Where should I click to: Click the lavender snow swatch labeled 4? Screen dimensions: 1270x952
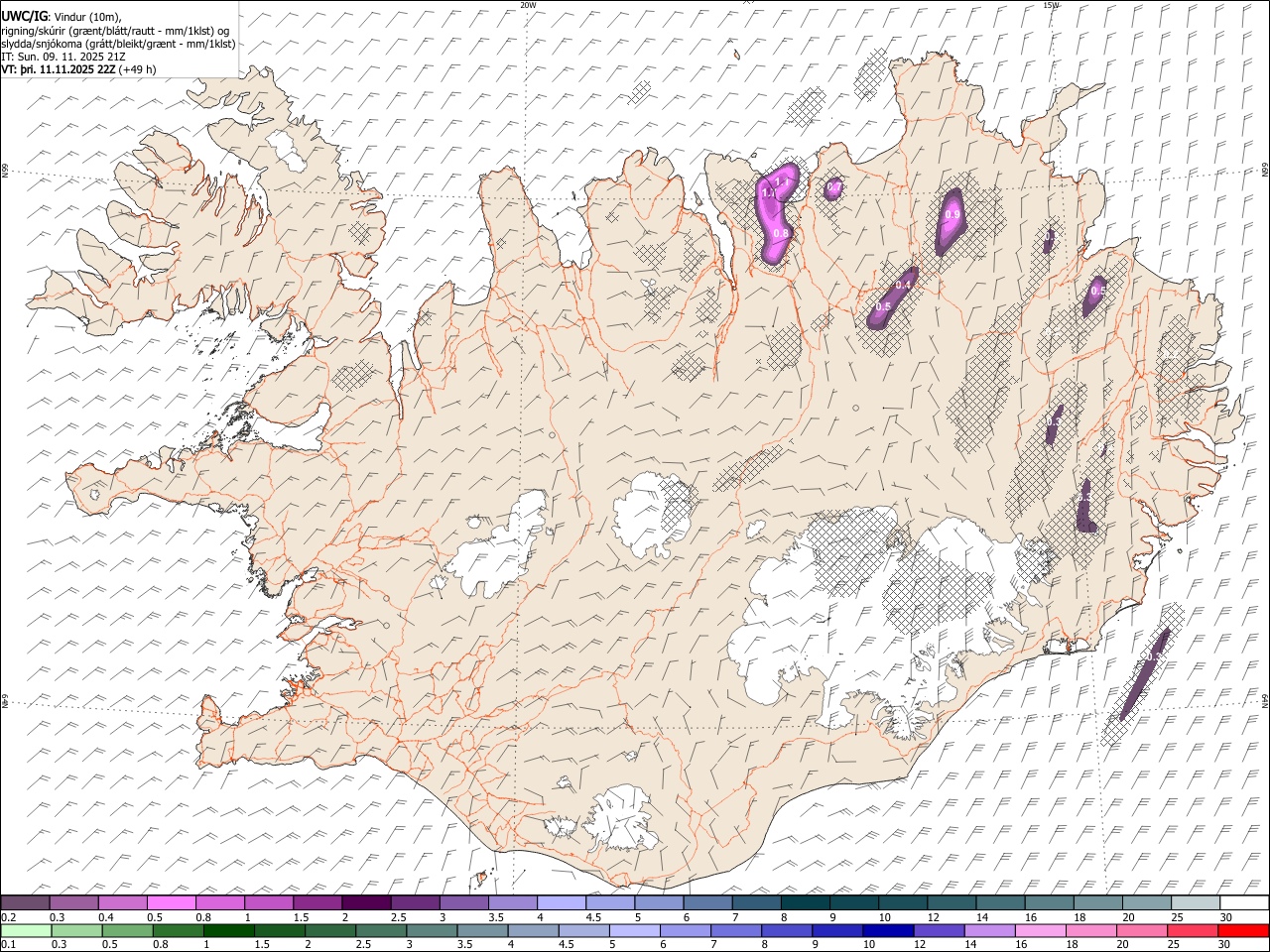click(562, 903)
